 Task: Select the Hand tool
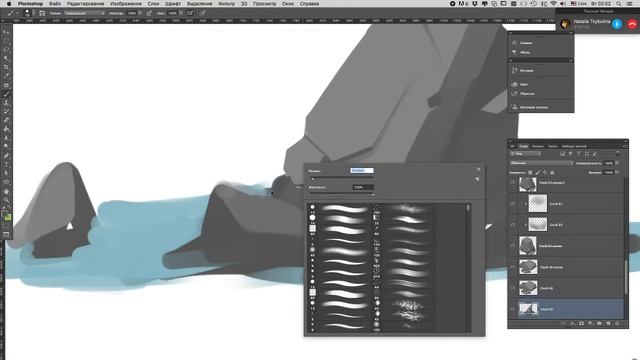[x=6, y=191]
